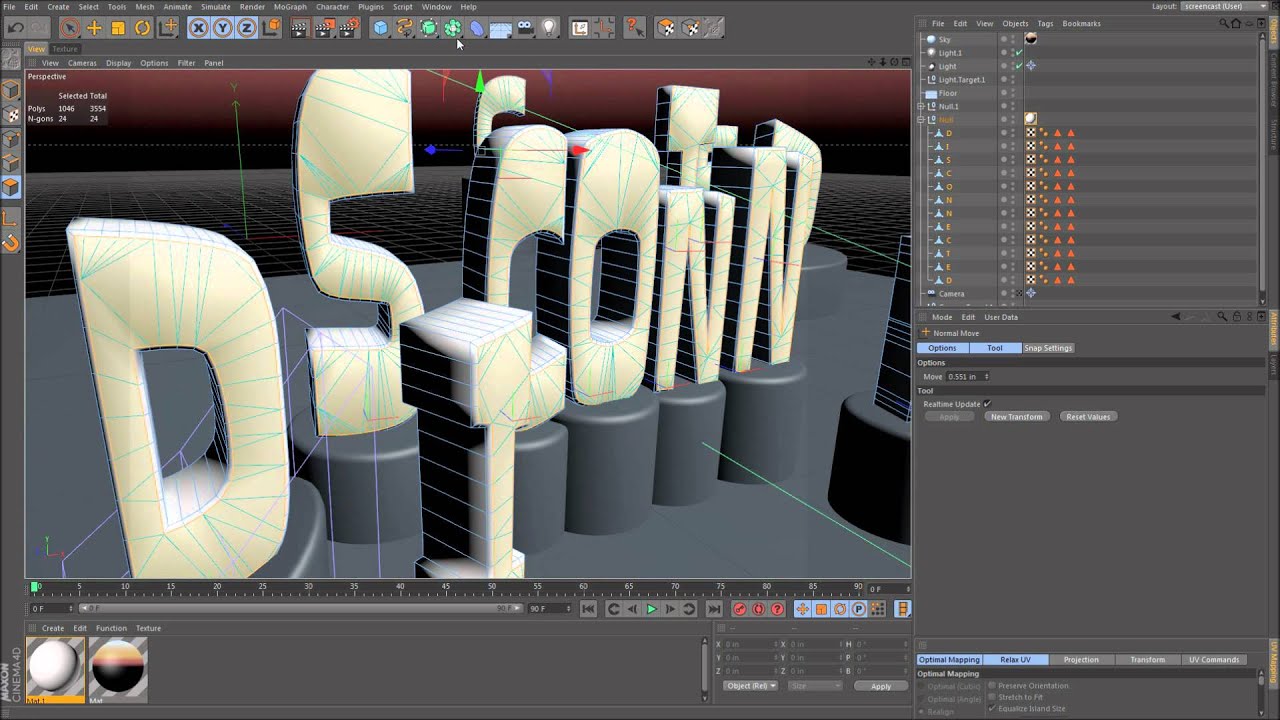Go to start of animation
Screen dimensions: 1280x720
coord(588,609)
